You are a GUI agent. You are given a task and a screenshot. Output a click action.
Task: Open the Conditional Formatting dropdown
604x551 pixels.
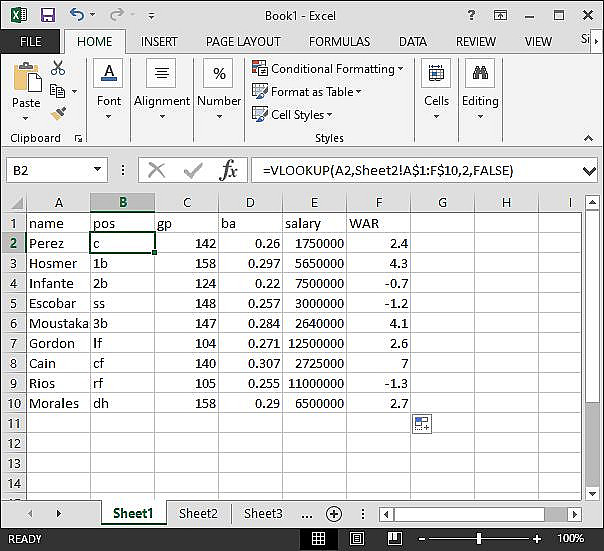(x=327, y=69)
